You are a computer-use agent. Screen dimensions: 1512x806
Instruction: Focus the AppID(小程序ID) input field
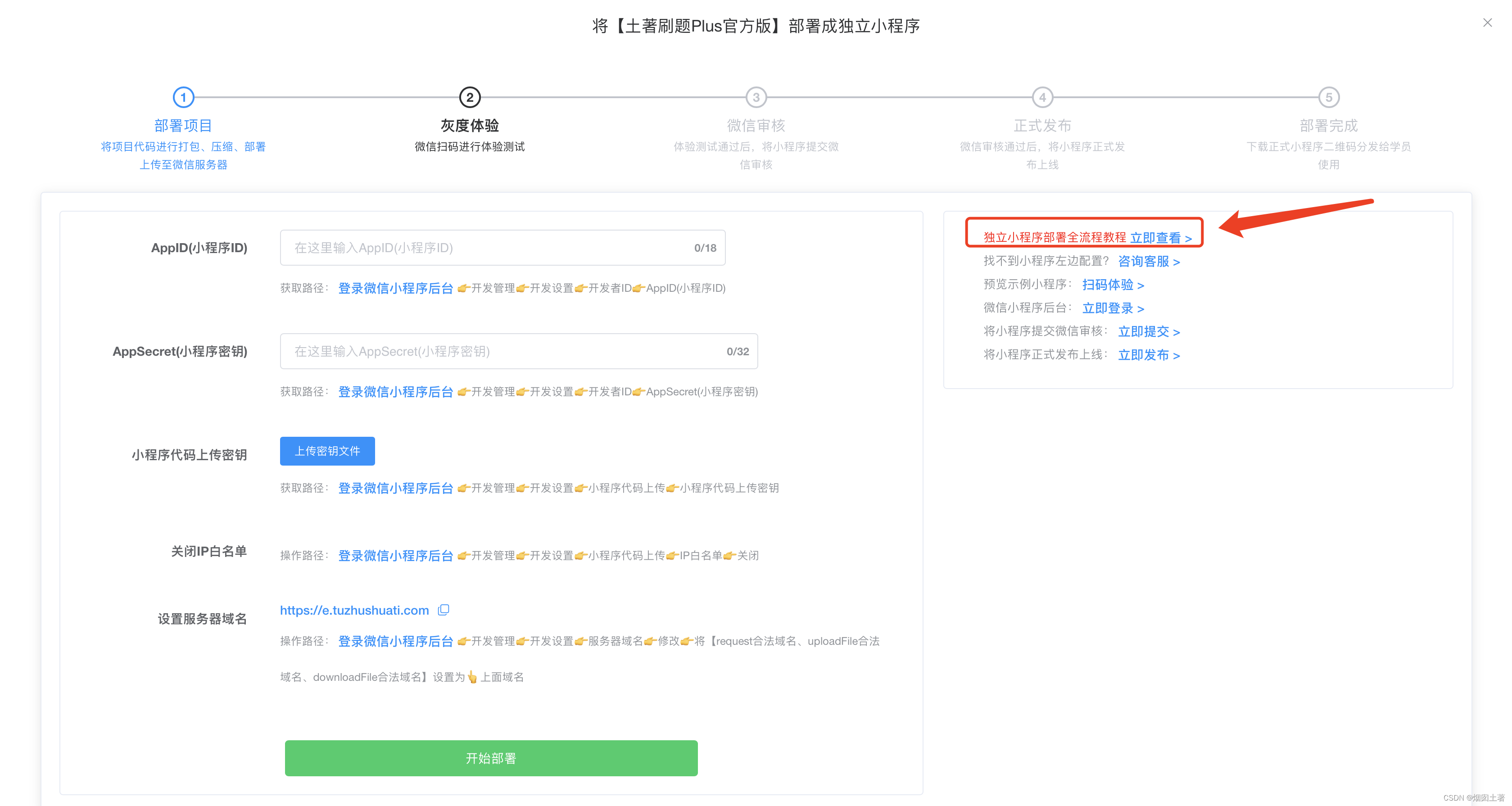(502, 248)
